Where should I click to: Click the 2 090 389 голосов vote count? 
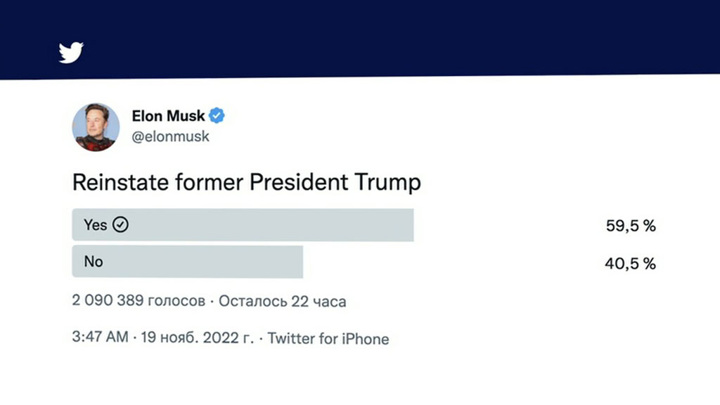pos(139,301)
